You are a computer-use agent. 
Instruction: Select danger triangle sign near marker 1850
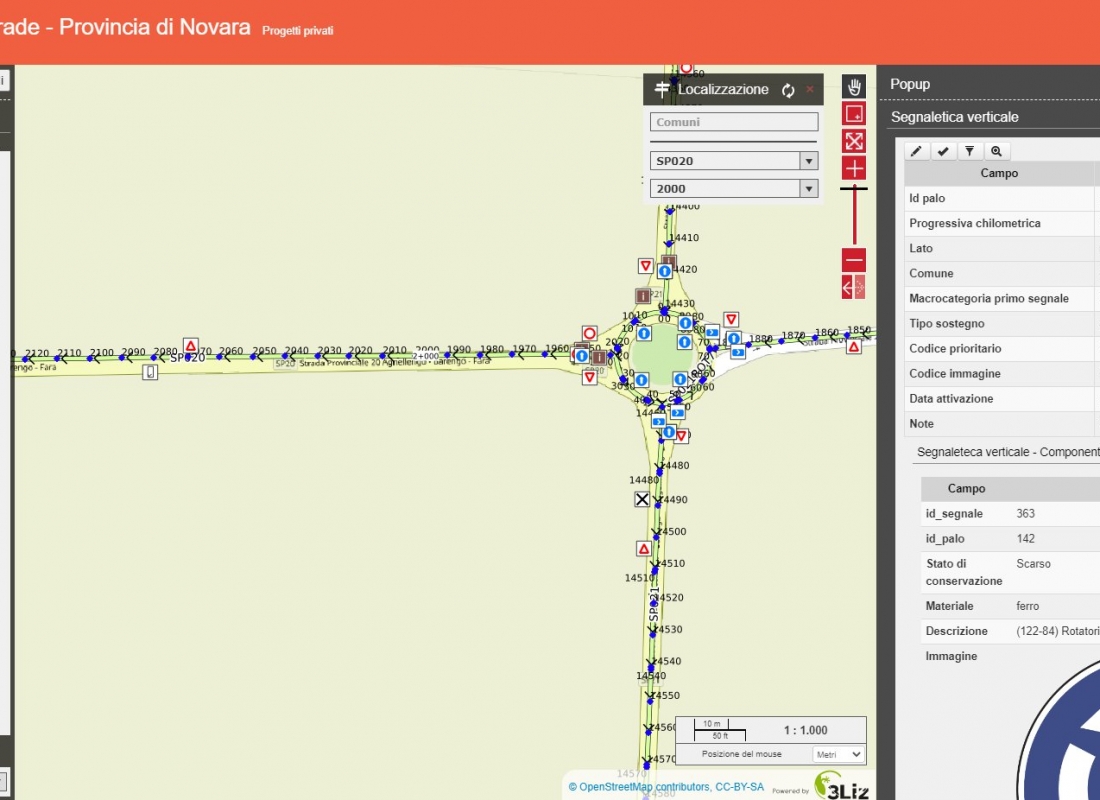tap(854, 347)
